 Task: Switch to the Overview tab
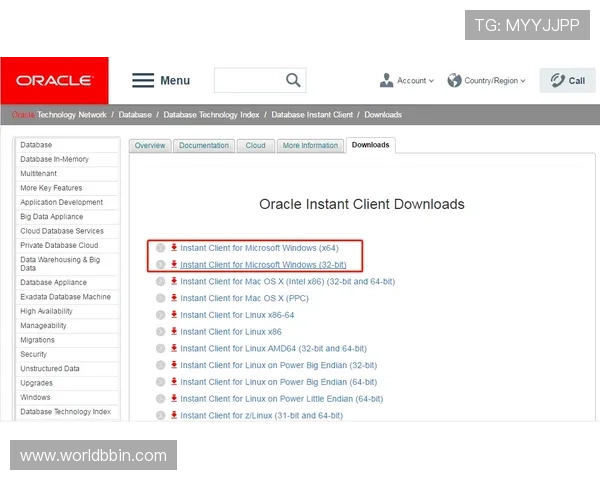pos(150,146)
